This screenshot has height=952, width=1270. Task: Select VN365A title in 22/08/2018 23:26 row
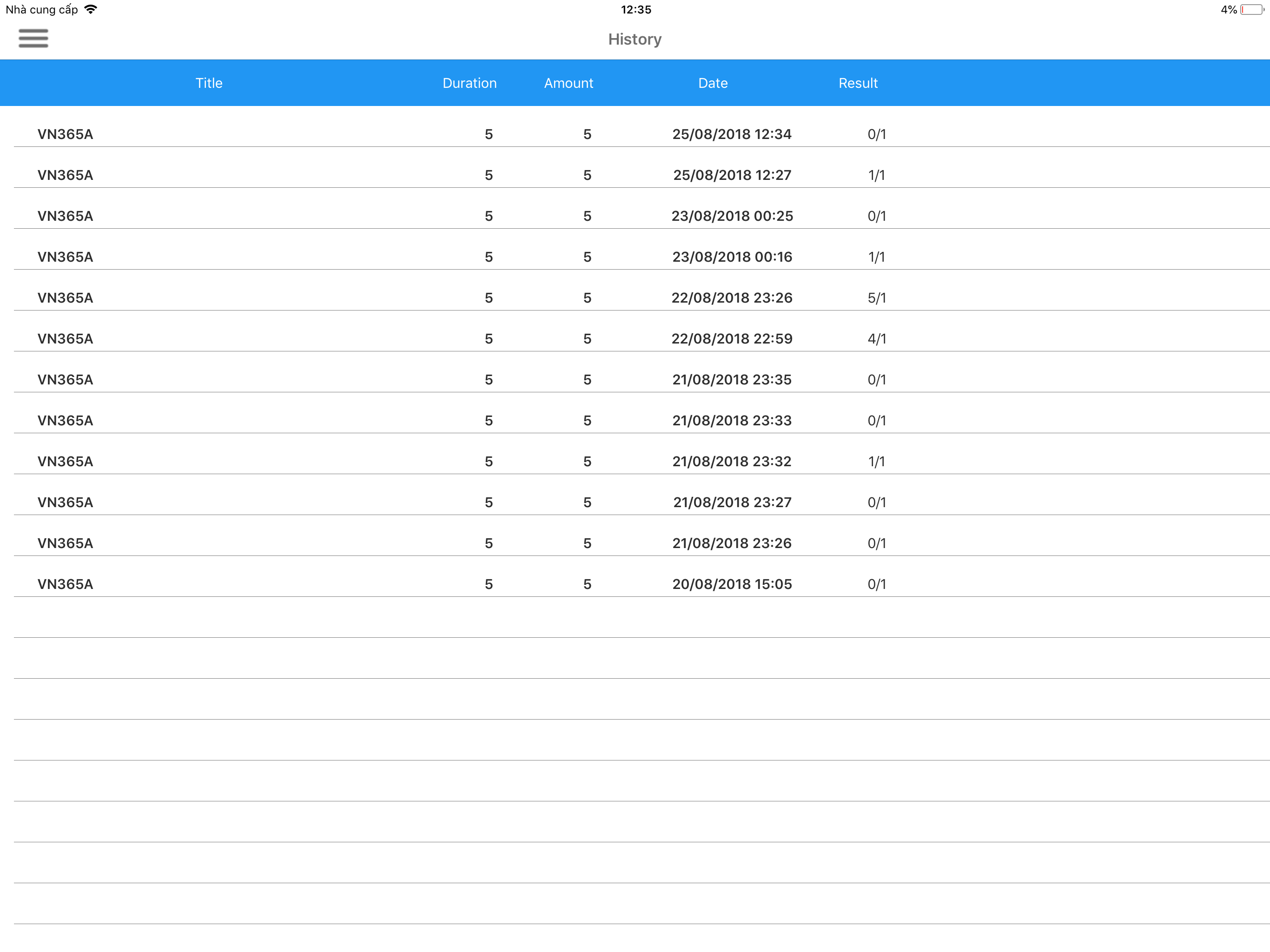click(66, 298)
